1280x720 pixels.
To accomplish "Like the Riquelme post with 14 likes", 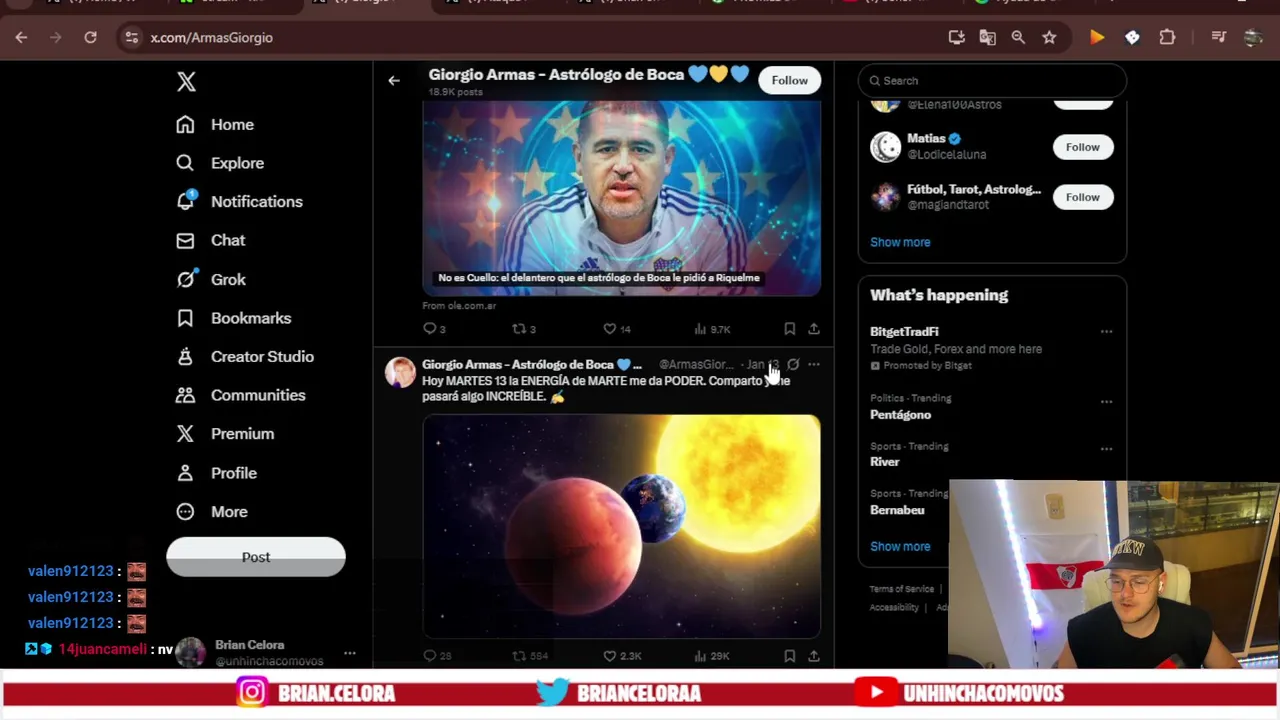I will [616, 329].
